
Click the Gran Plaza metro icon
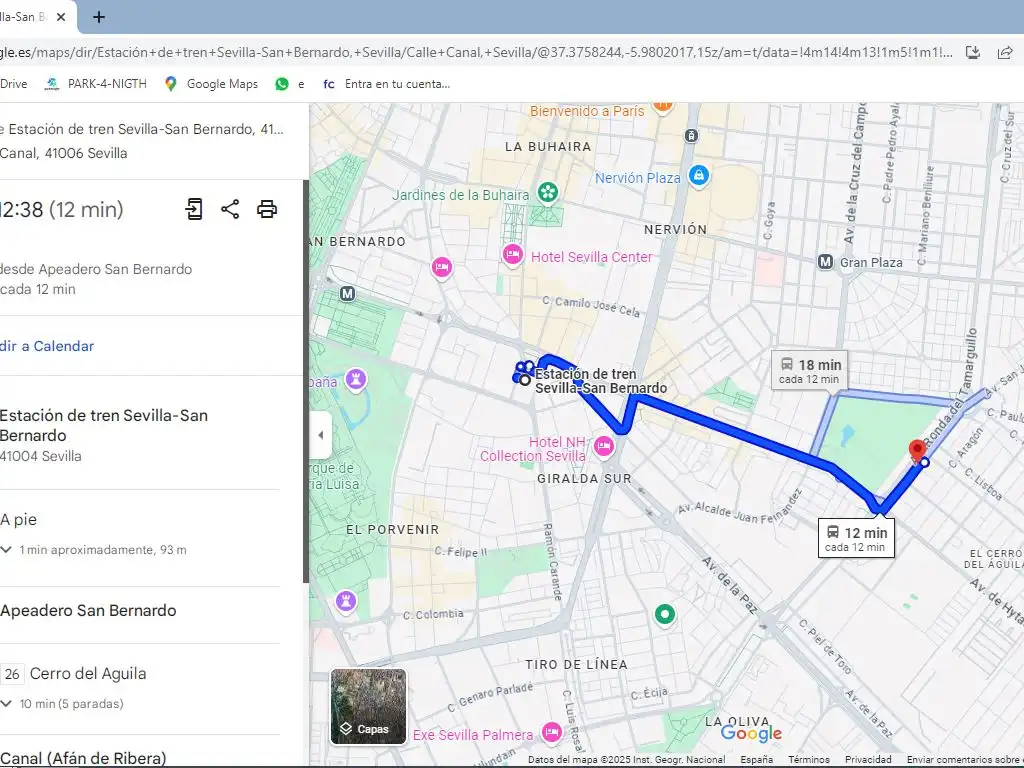pos(825,262)
